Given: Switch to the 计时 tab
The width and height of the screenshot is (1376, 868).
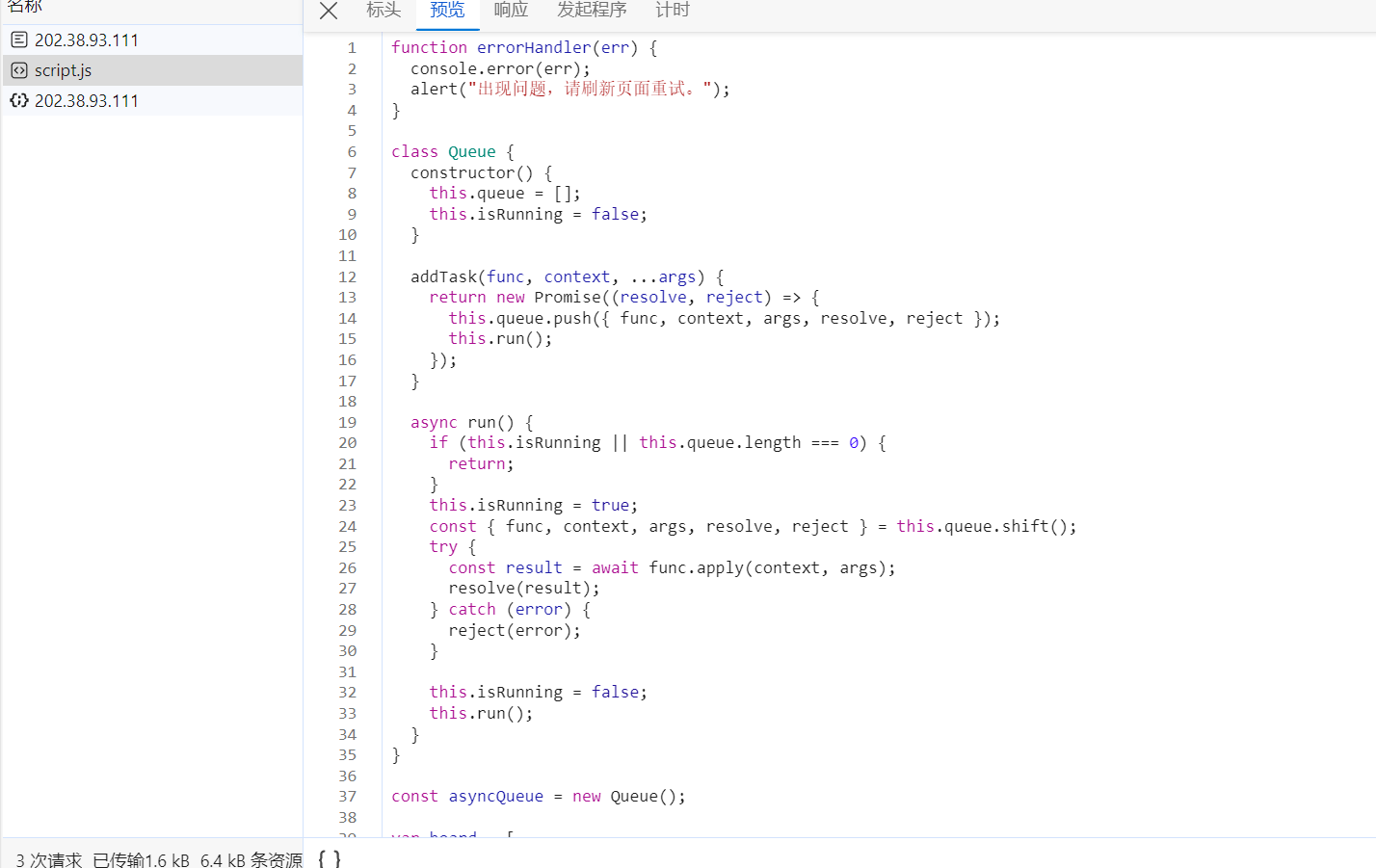Looking at the screenshot, I should [673, 10].
